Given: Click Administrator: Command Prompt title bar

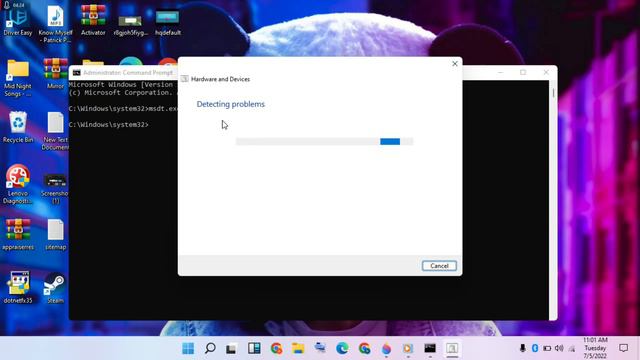Looking at the screenshot, I should point(128,73).
